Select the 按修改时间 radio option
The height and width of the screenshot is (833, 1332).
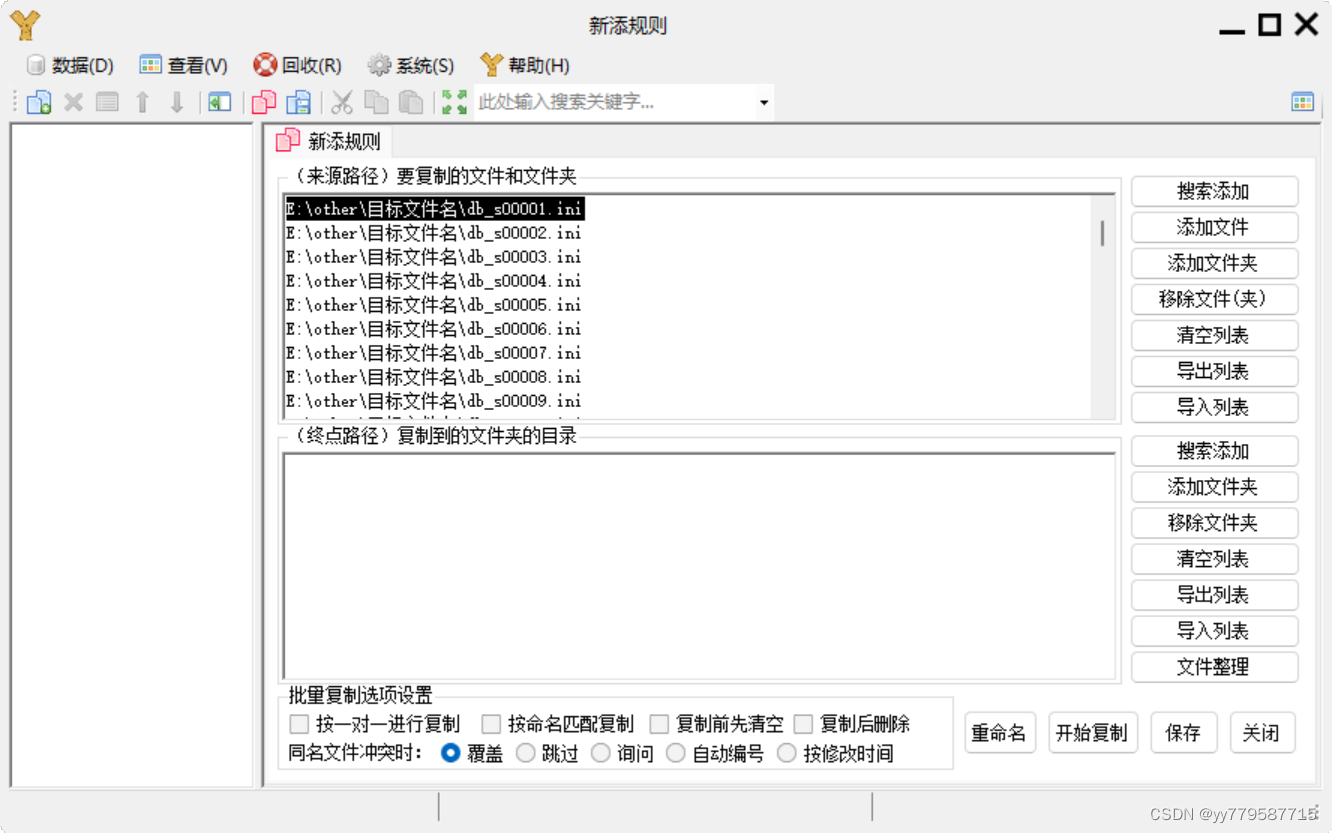pyautogui.click(x=835, y=753)
